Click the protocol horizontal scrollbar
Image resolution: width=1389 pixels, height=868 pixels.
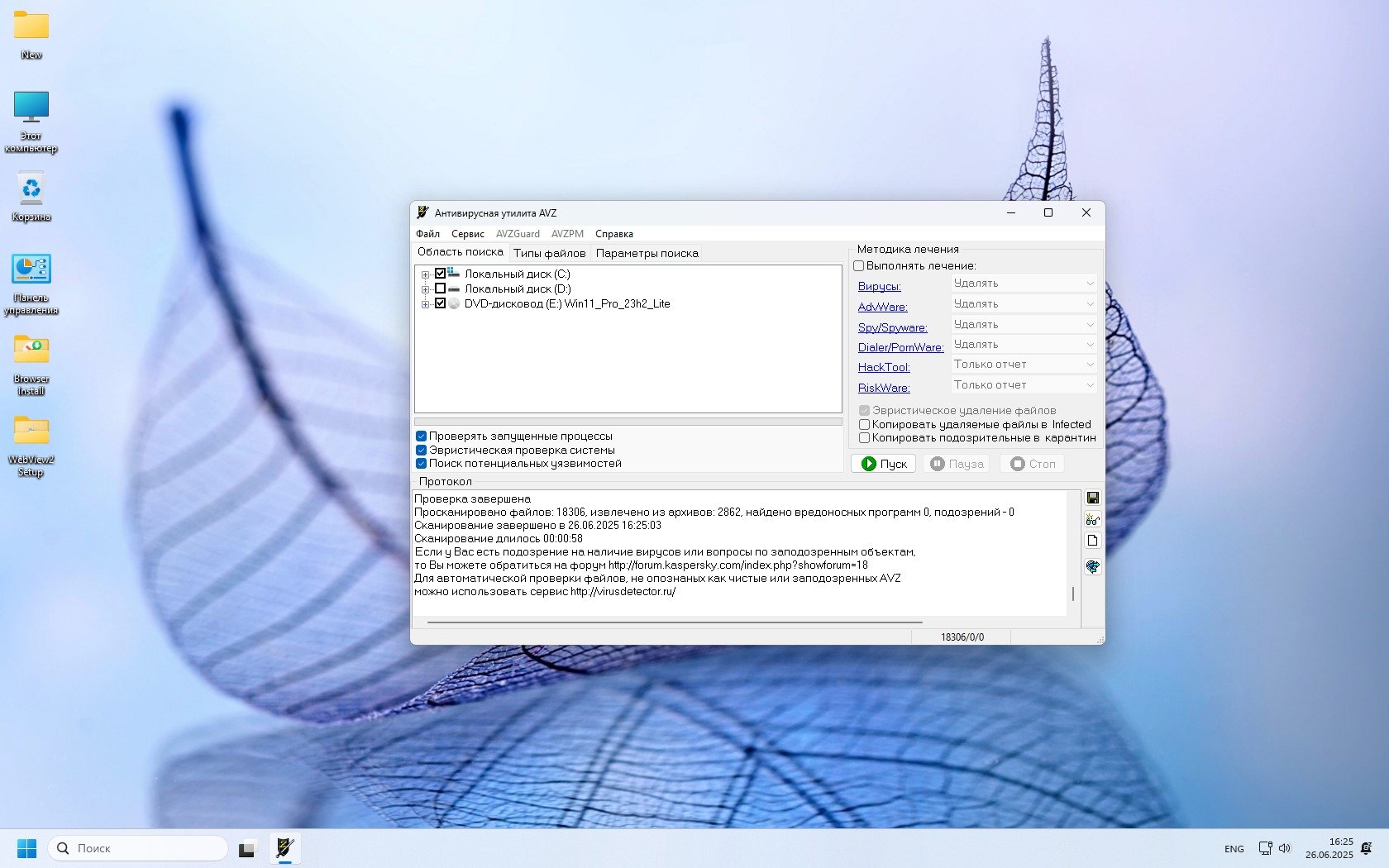674,622
